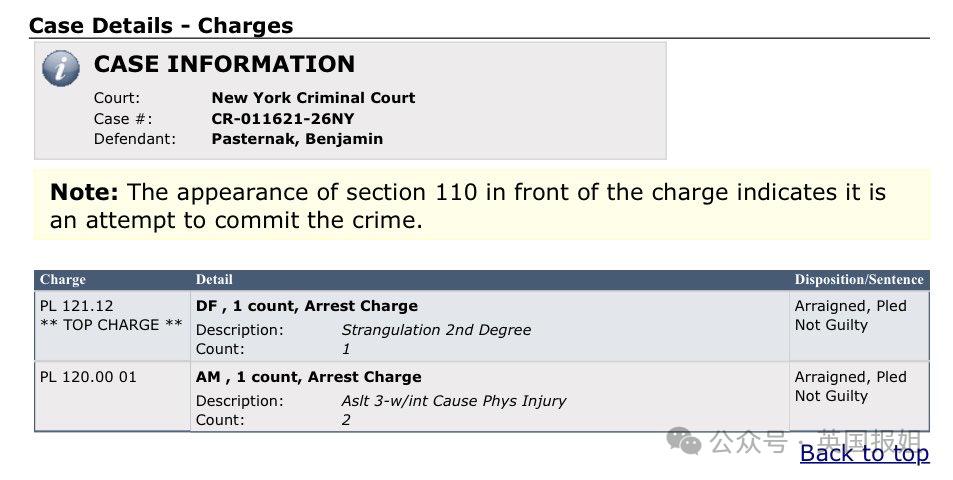Click the DF, 1 count, Arrest Charge detail
The height and width of the screenshot is (480, 953).
[307, 306]
